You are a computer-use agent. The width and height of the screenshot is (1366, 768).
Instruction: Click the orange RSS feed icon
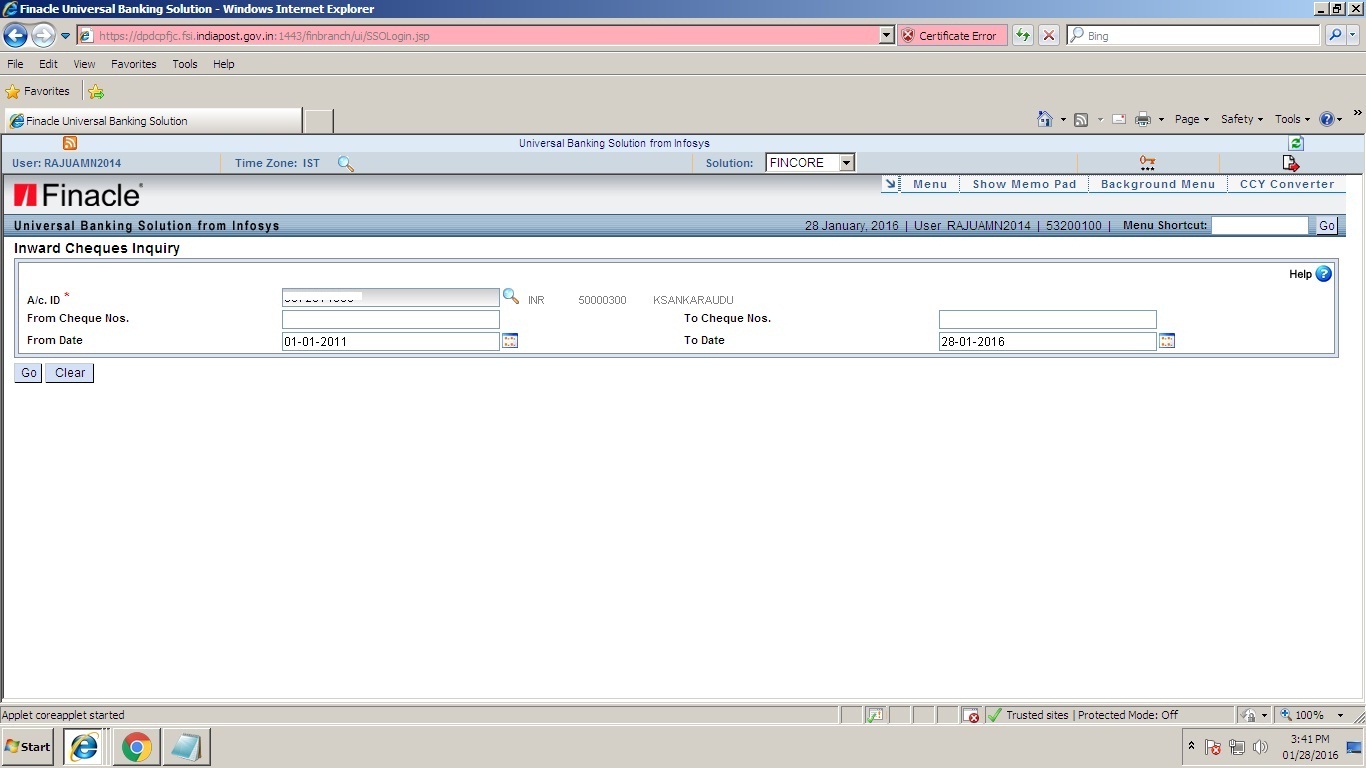pos(68,143)
